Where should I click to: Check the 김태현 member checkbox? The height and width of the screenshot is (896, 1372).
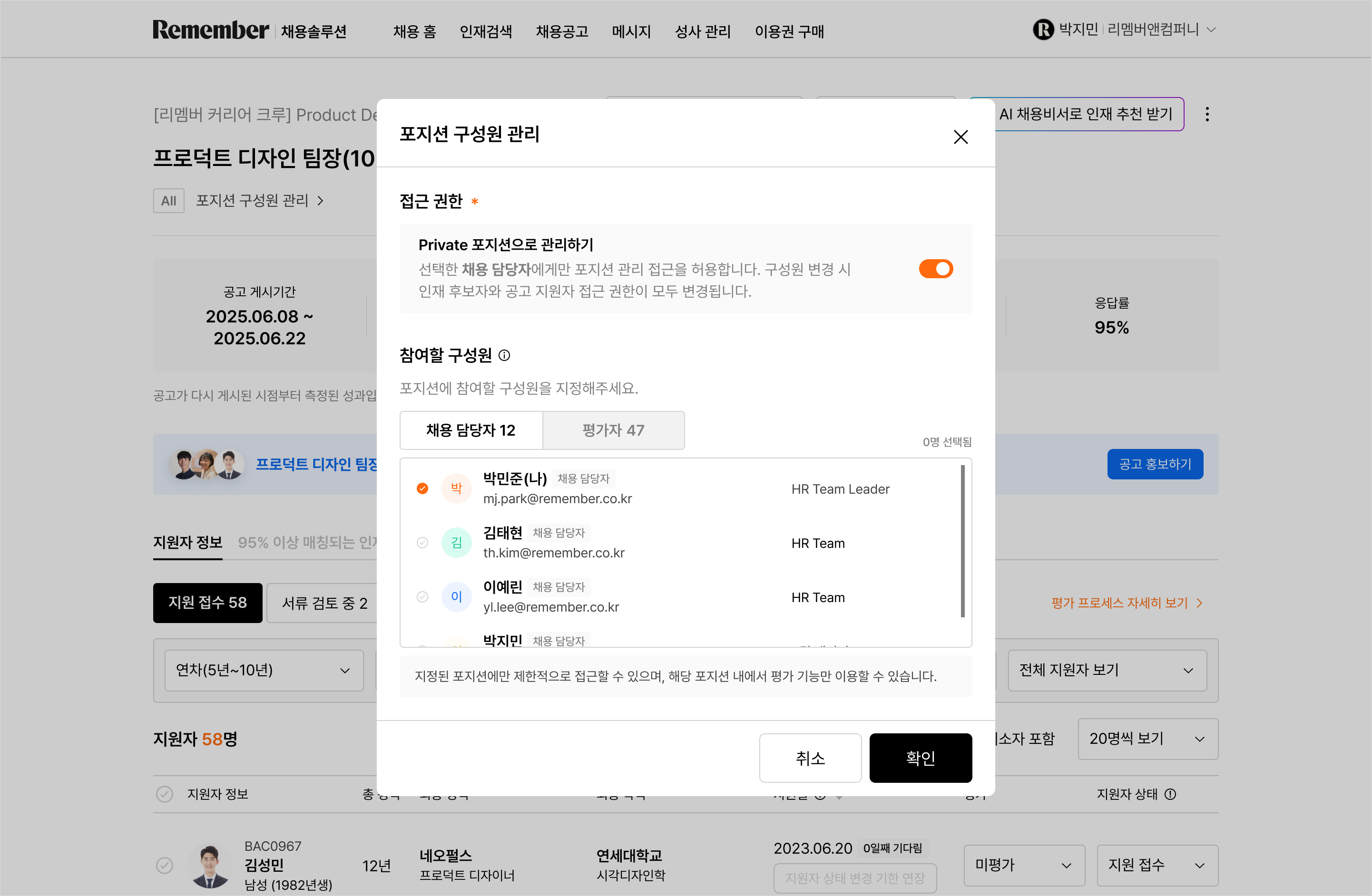coord(422,543)
